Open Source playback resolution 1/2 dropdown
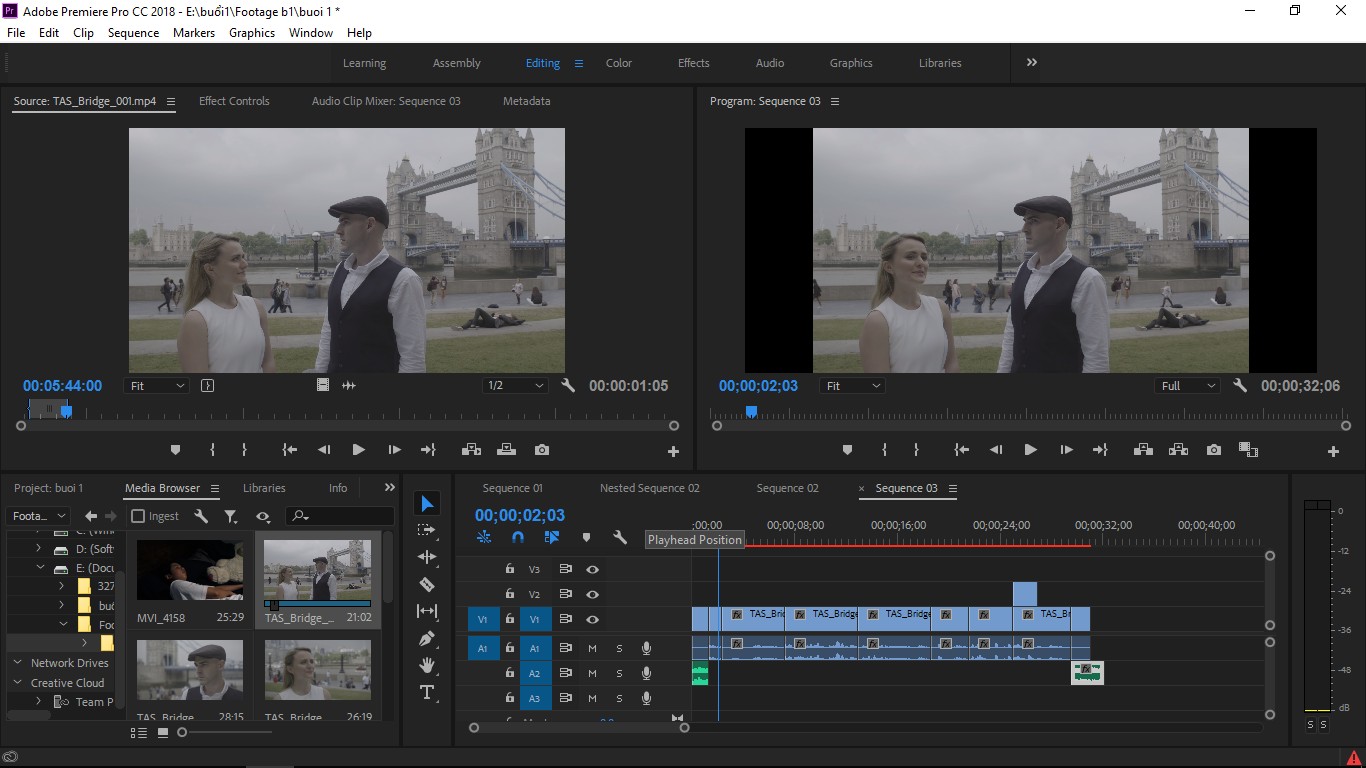 tap(515, 386)
